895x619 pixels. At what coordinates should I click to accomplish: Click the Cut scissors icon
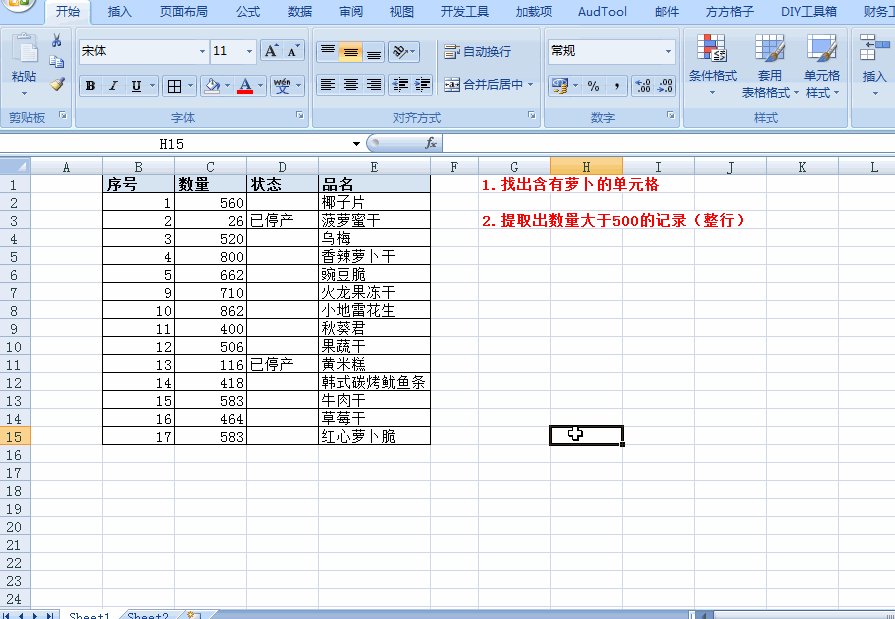(57, 41)
